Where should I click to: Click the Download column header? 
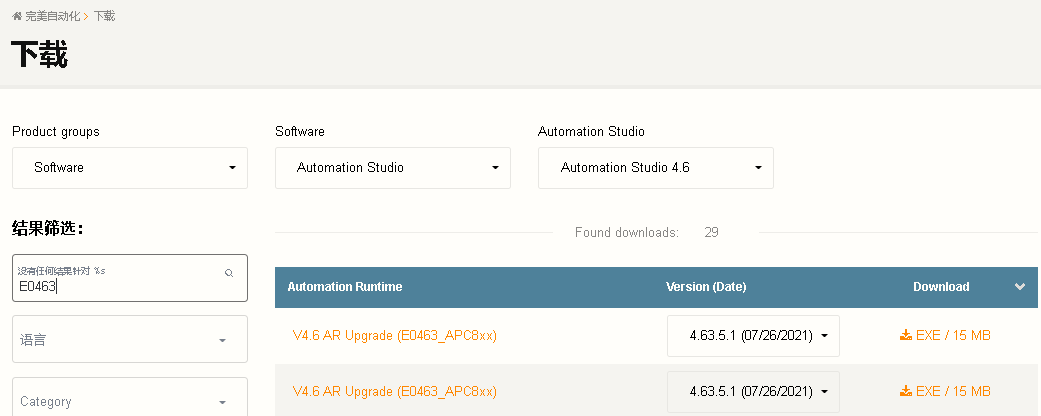tap(941, 287)
